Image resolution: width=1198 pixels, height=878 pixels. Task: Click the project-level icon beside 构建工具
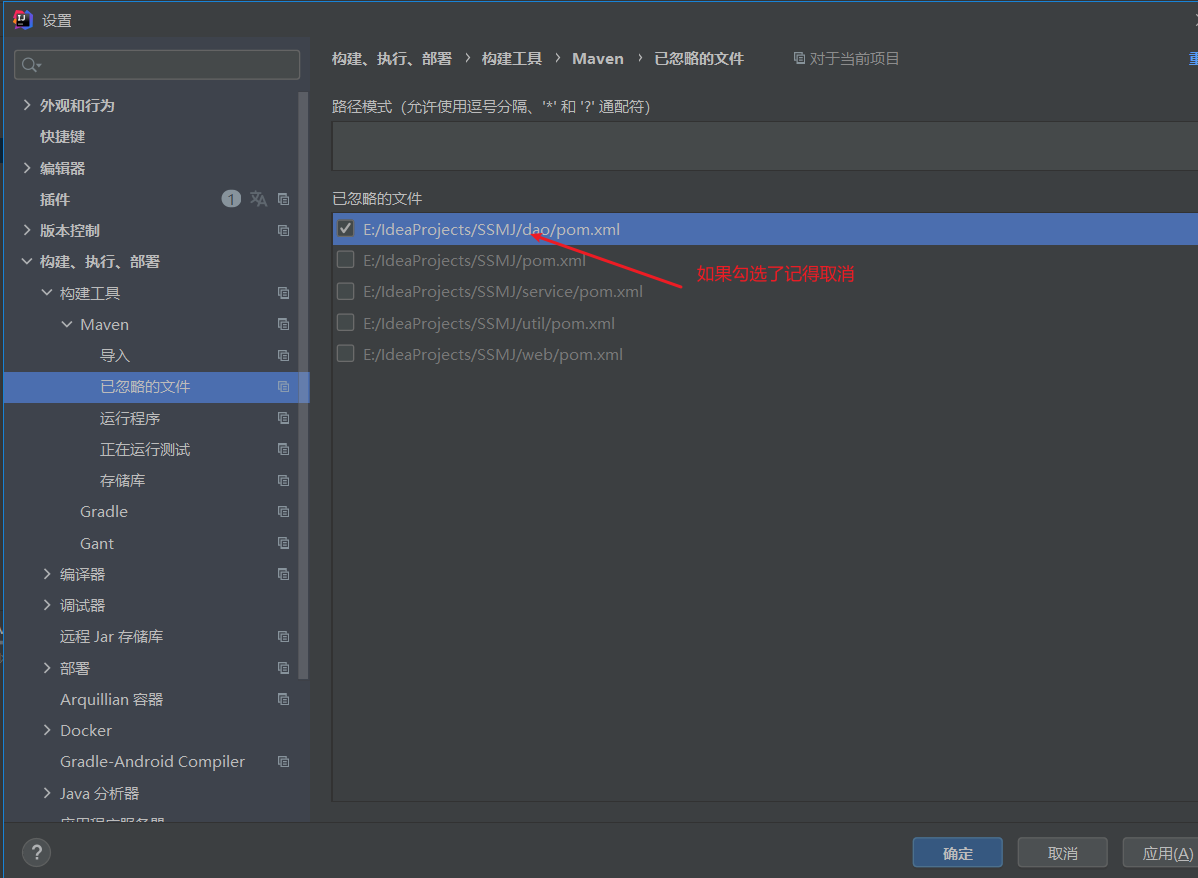point(283,293)
